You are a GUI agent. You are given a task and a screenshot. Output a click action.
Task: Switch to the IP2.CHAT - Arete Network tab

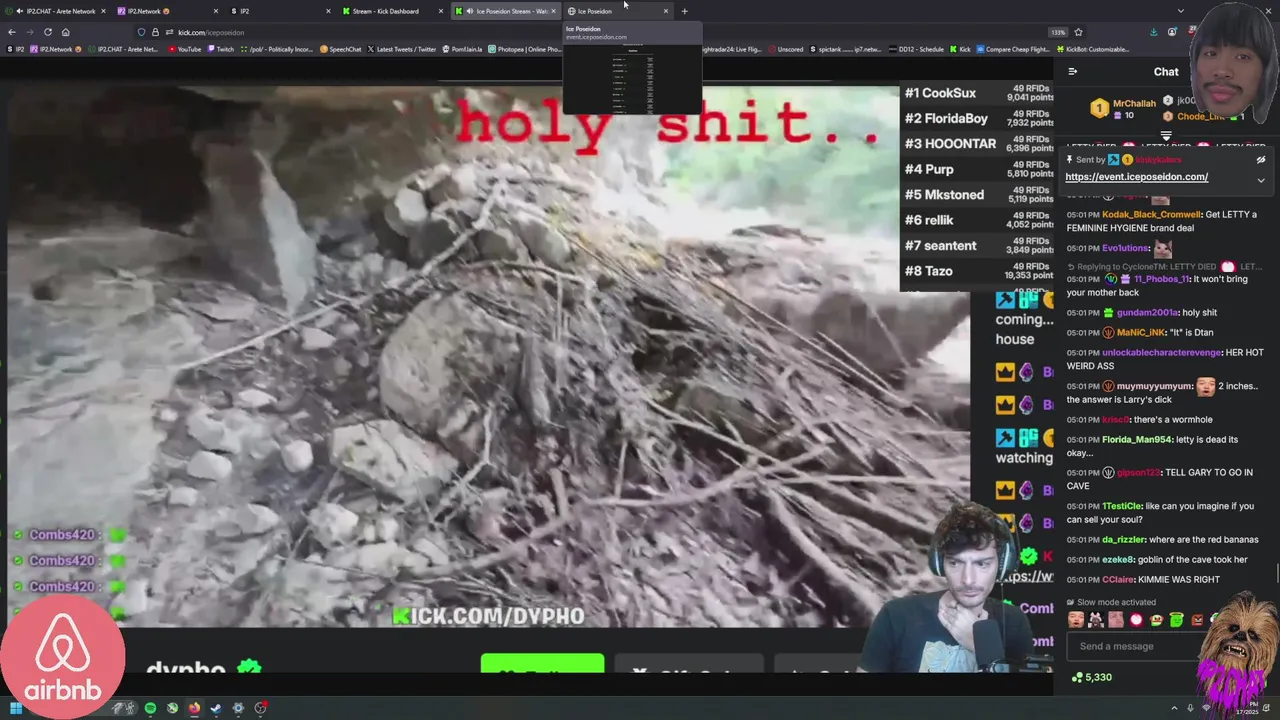pyautogui.click(x=56, y=11)
